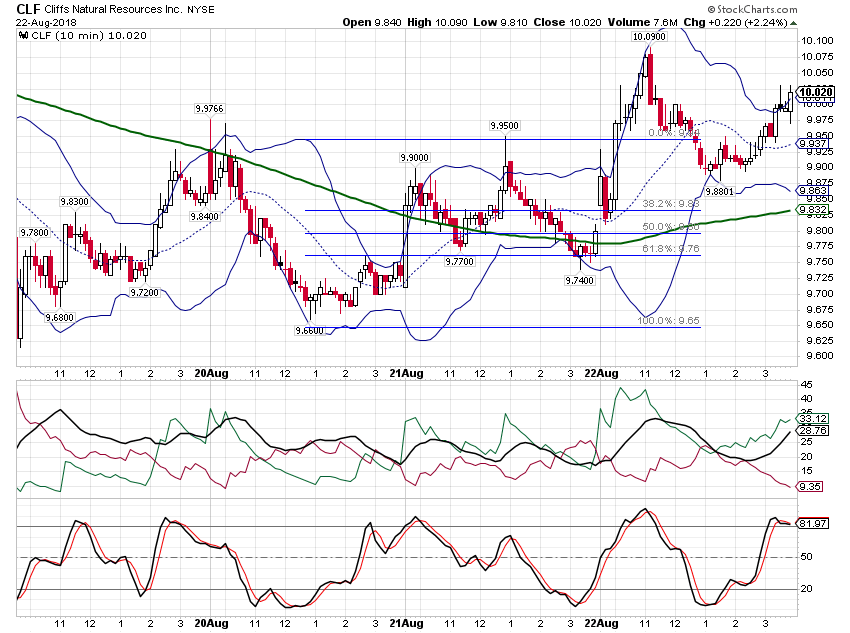Click the Open 9.840 value
Image resolution: width=850 pixels, height=633 pixels.
[372, 22]
